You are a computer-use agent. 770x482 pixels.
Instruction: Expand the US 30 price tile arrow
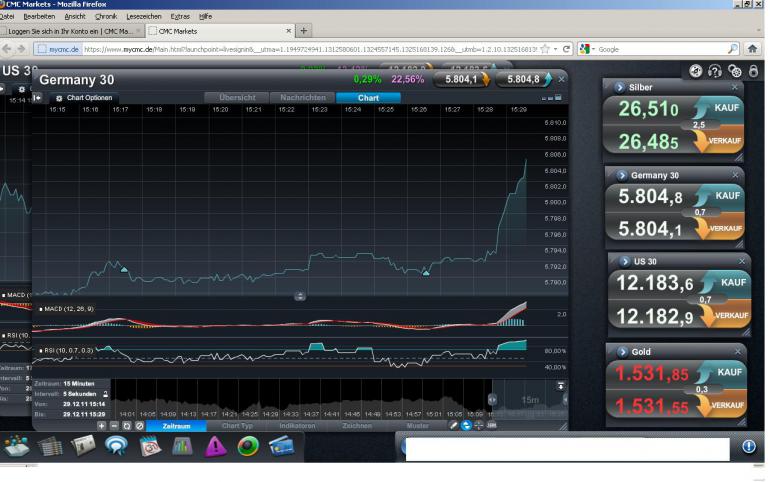pyautogui.click(x=625, y=261)
